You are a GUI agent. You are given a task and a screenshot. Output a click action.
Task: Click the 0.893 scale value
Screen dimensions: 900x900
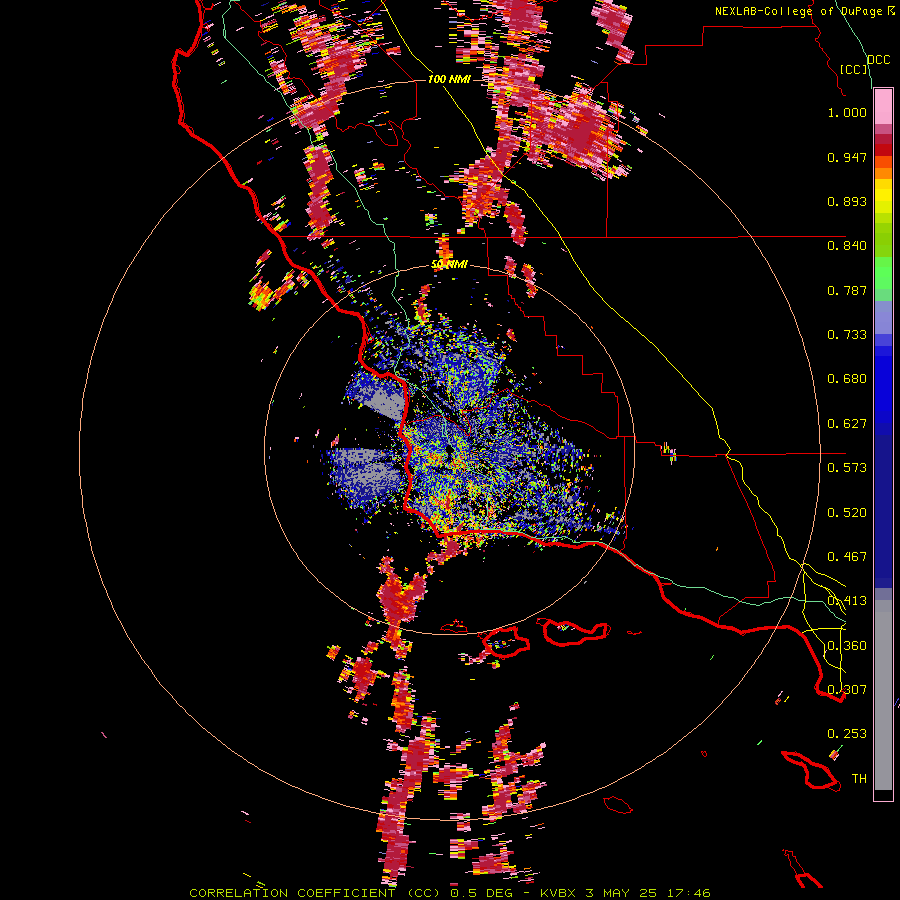(x=847, y=201)
